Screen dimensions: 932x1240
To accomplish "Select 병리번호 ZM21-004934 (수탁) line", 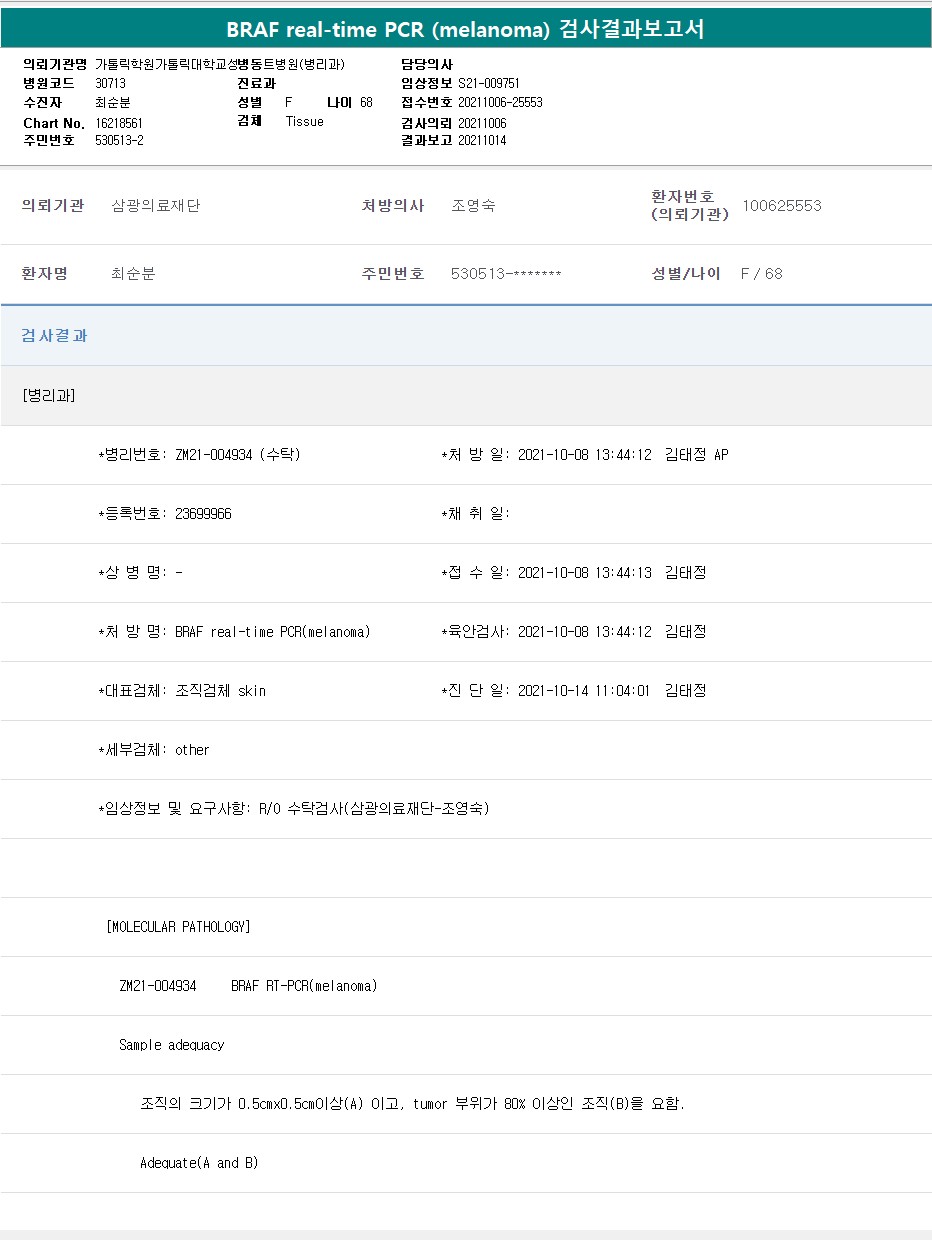I will pos(199,455).
